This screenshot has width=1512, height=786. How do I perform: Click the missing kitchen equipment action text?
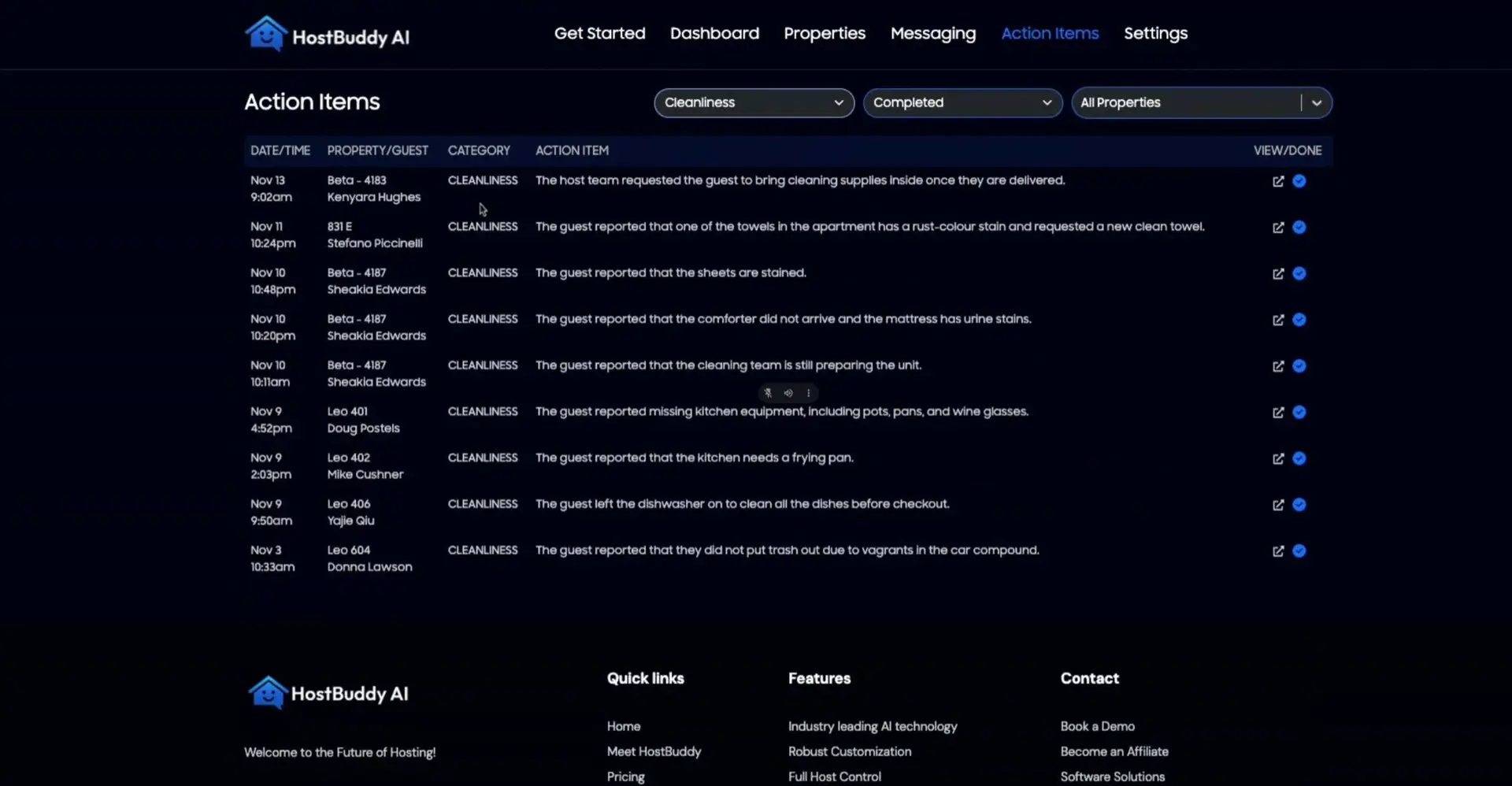[x=782, y=412]
